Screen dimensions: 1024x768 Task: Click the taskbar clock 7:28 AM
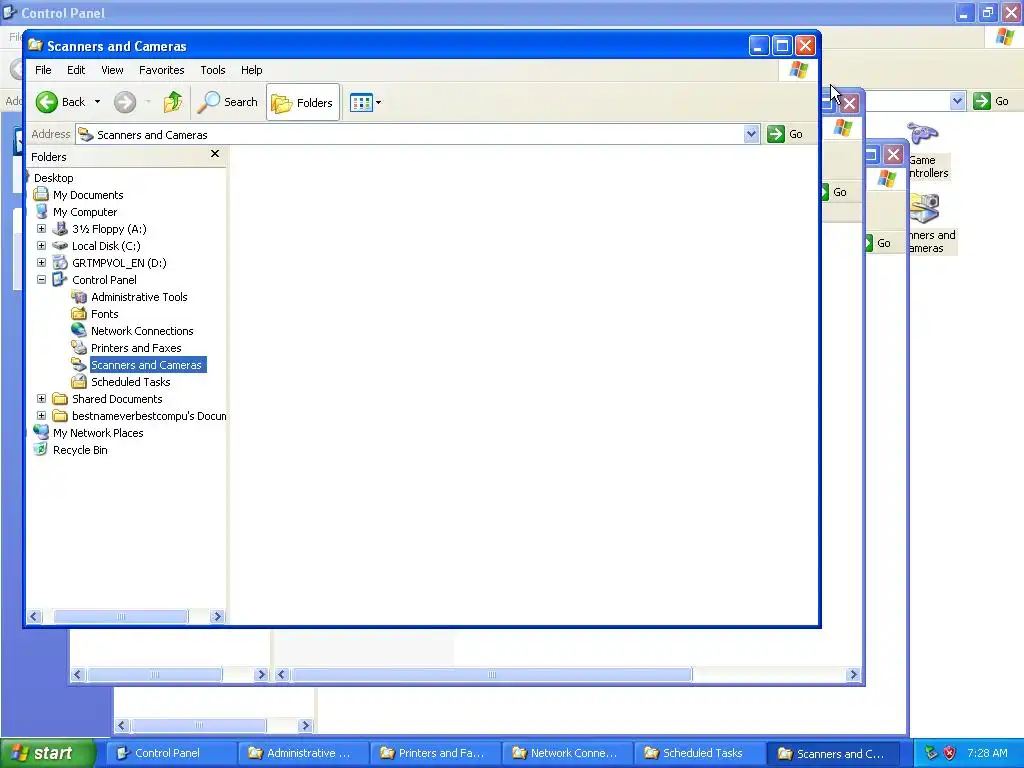[x=987, y=753]
